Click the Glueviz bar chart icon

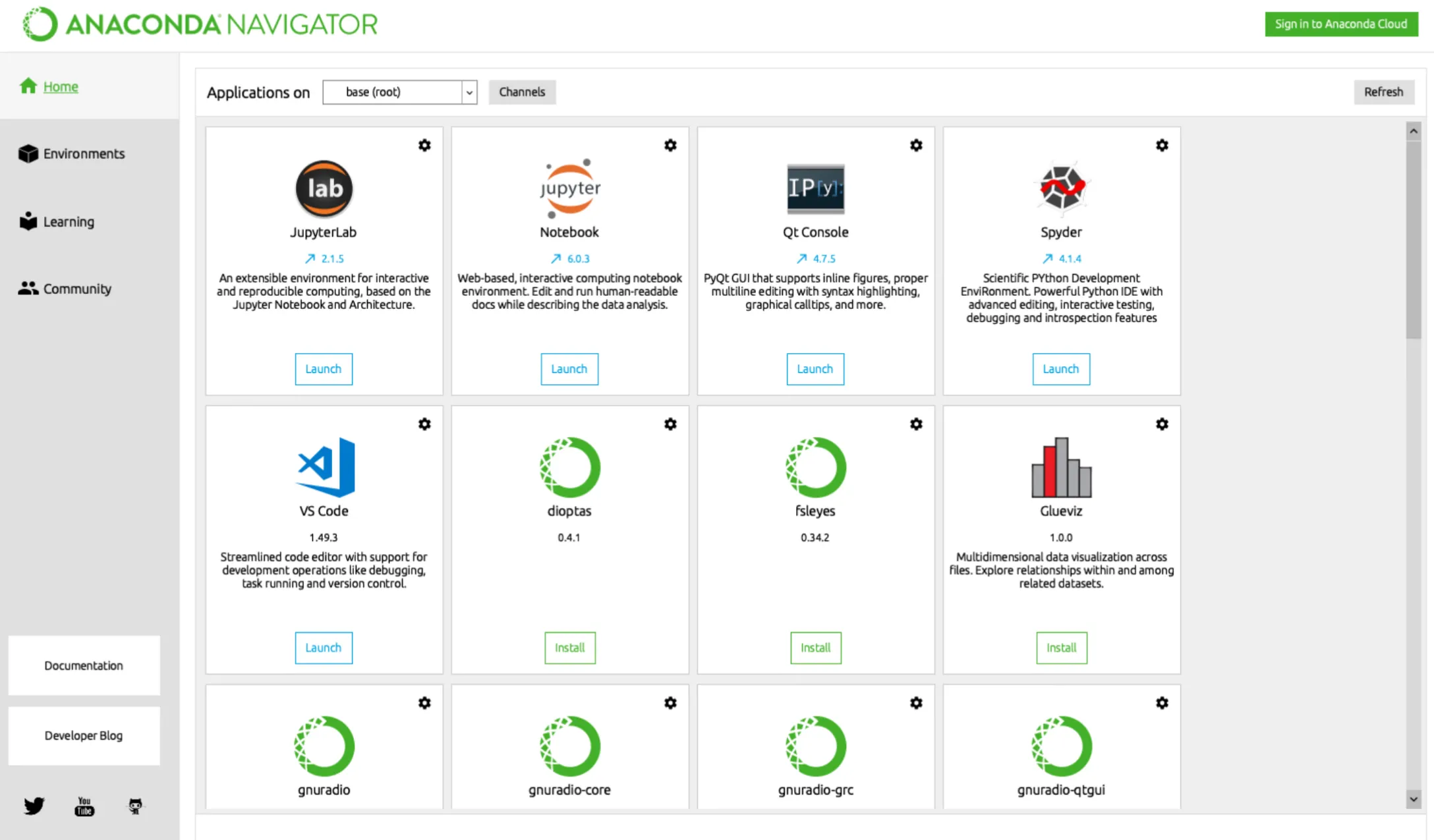point(1061,467)
